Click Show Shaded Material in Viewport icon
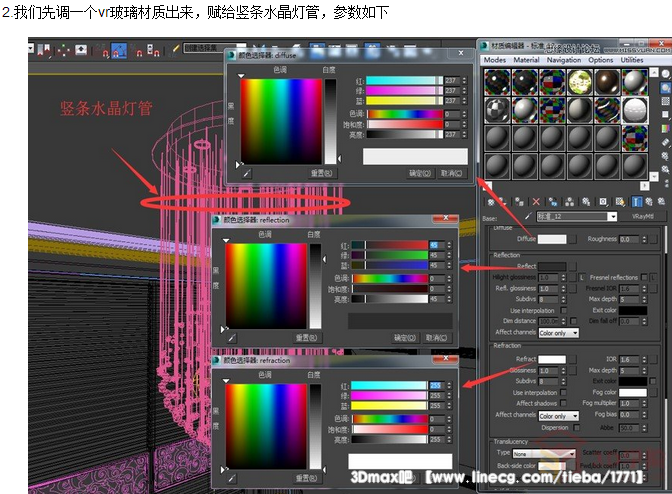 620,202
